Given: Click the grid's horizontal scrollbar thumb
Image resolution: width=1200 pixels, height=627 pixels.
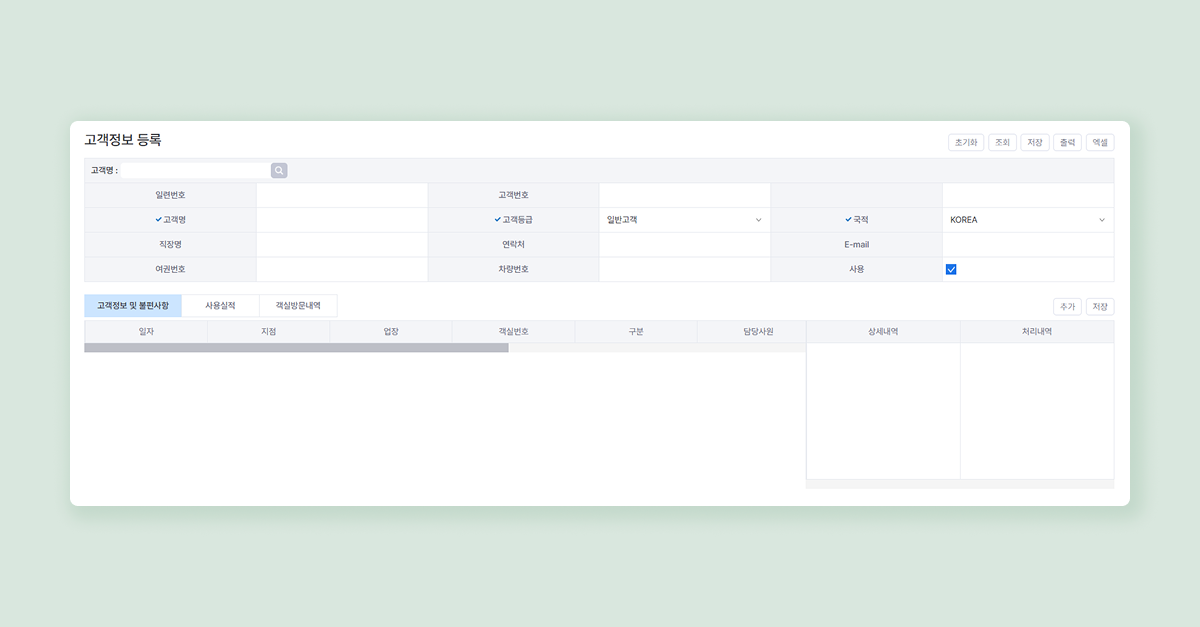Looking at the screenshot, I should pyautogui.click(x=297, y=348).
